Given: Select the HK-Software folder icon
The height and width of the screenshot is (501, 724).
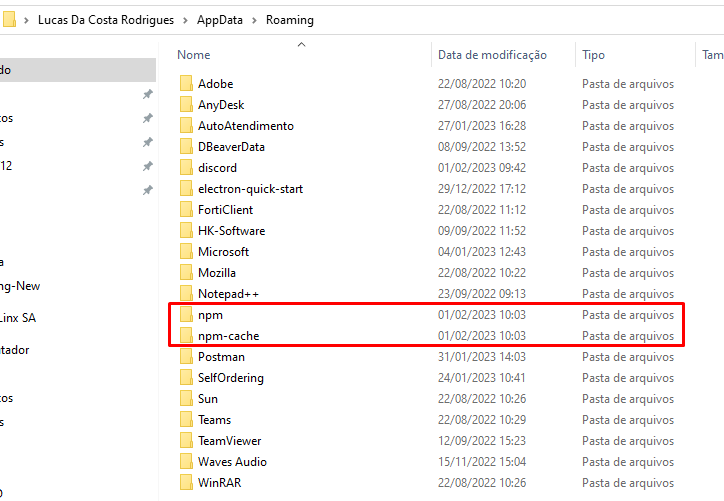Looking at the screenshot, I should coord(186,231).
